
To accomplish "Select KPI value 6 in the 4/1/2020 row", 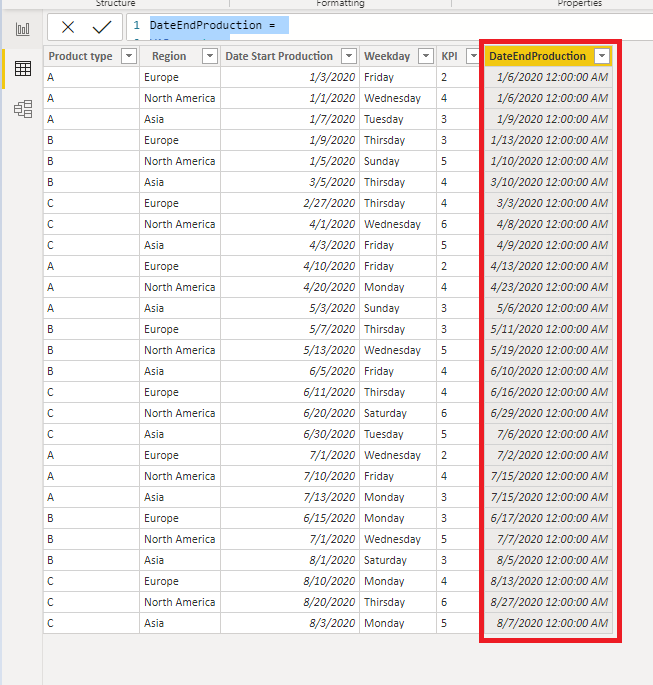I will pos(459,224).
